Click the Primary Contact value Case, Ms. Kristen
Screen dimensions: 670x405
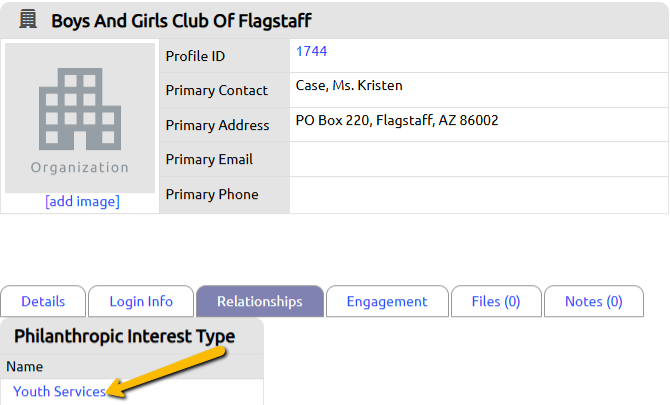(x=349, y=85)
